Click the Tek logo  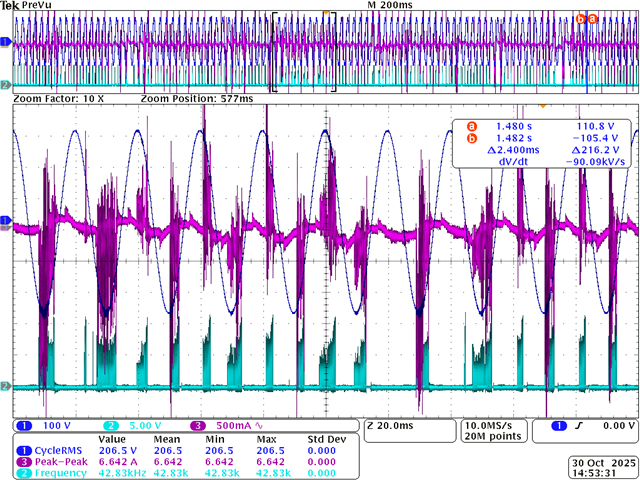pyautogui.click(x=10, y=5)
